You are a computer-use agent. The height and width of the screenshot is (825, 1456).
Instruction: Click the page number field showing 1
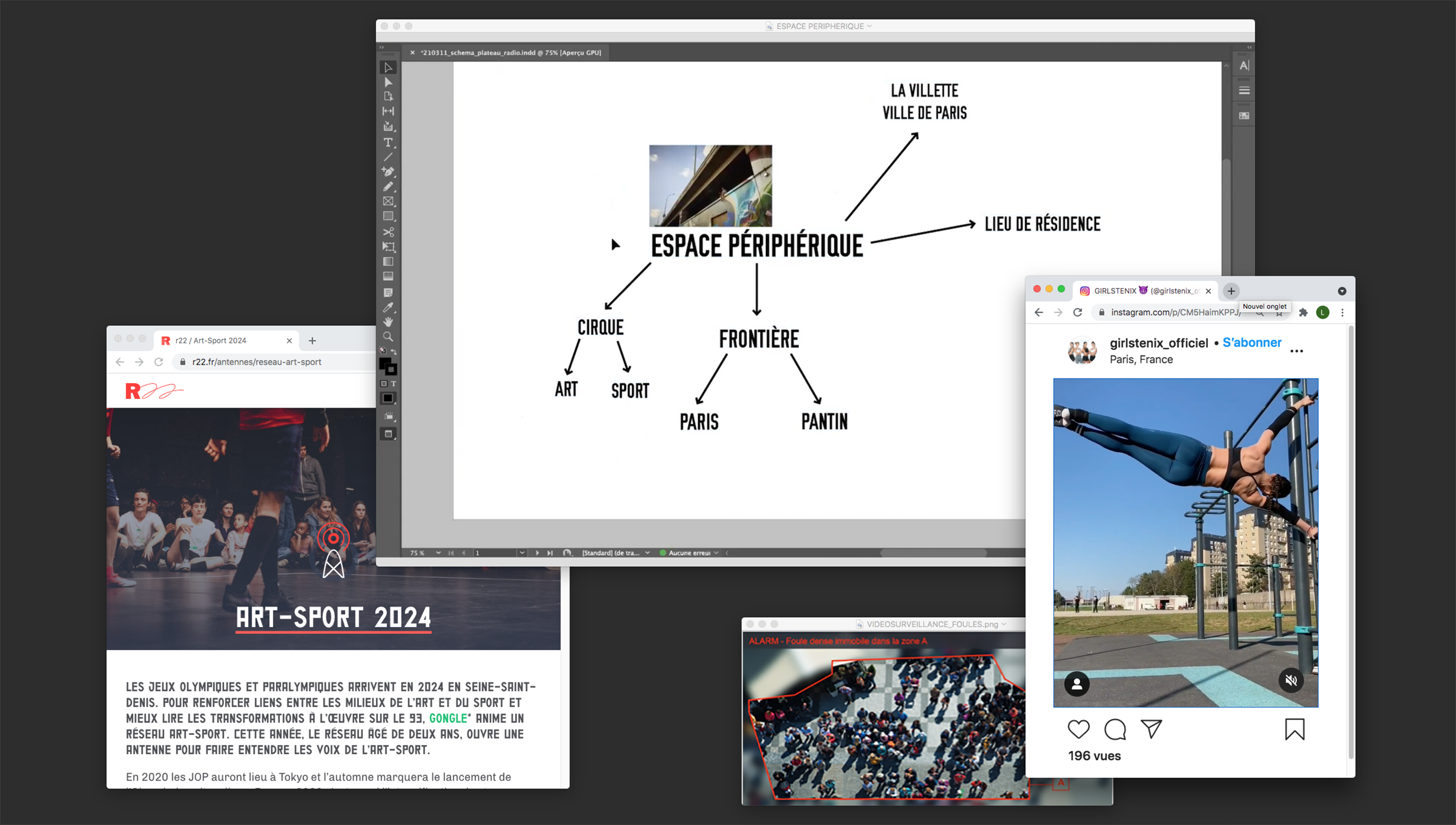pos(494,553)
